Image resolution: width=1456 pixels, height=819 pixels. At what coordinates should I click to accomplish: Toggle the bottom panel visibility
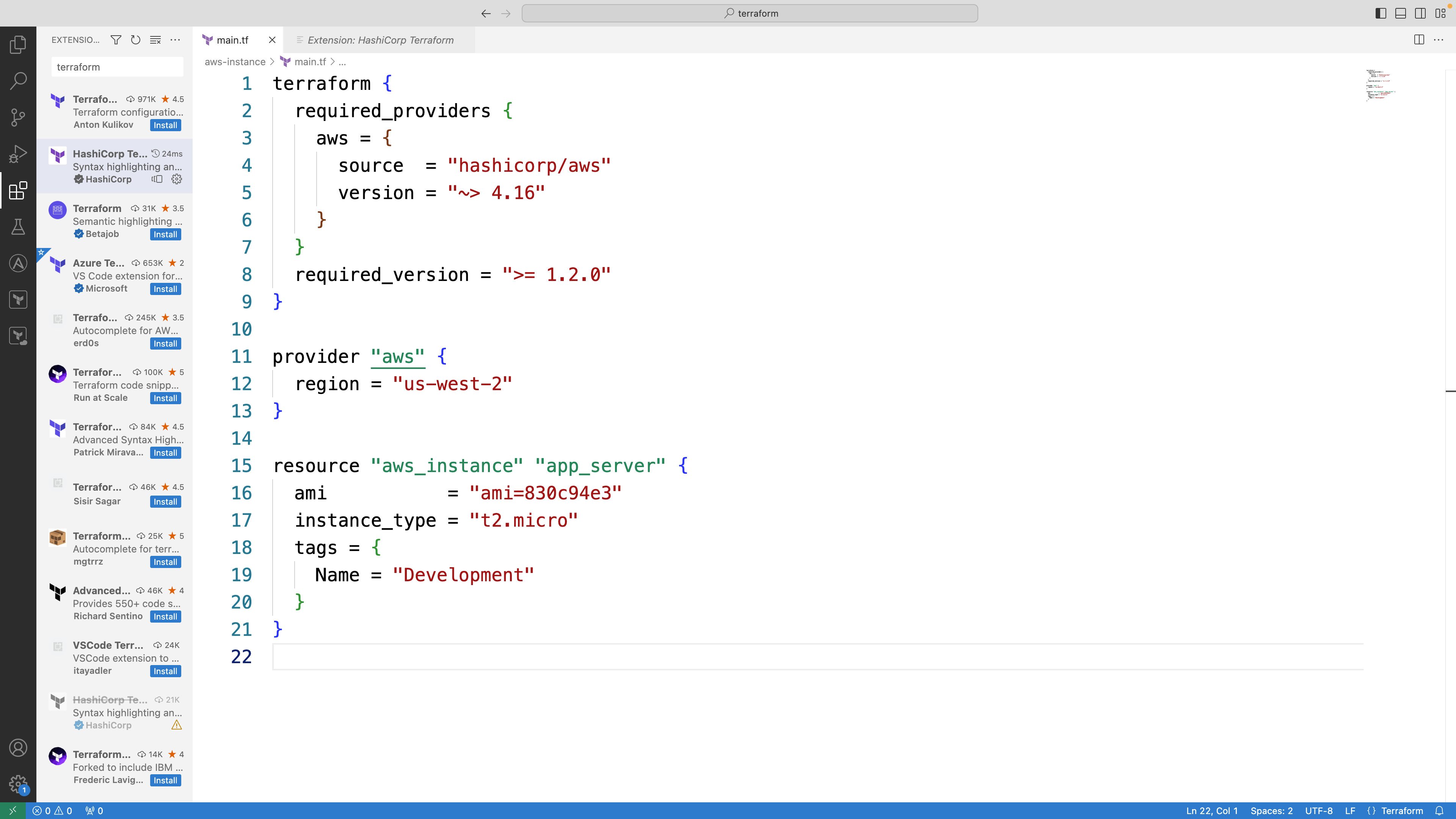click(1401, 14)
